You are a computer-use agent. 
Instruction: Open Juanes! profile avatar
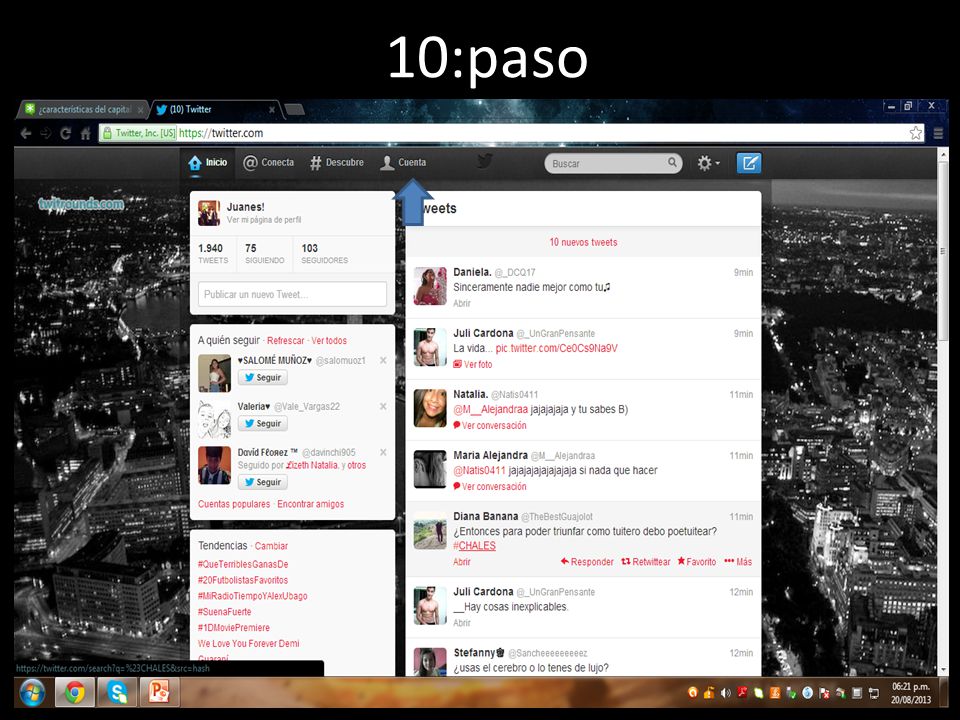[x=209, y=213]
